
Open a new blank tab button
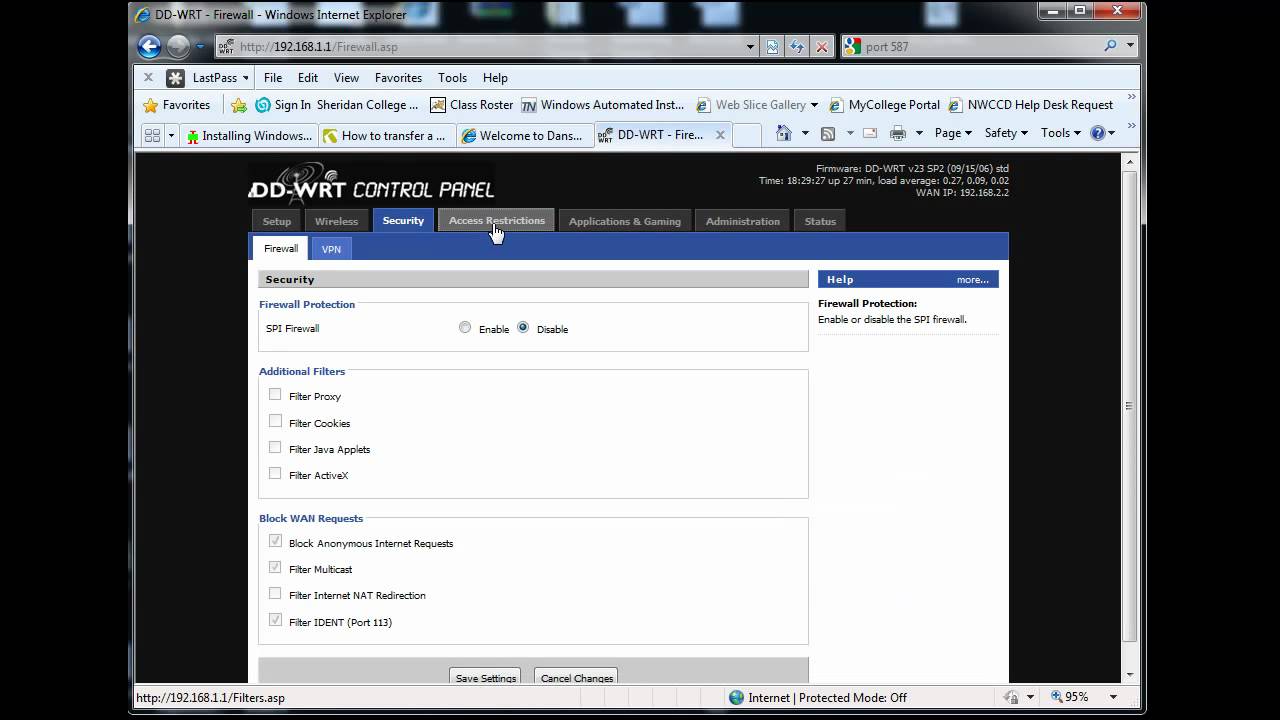pos(747,135)
